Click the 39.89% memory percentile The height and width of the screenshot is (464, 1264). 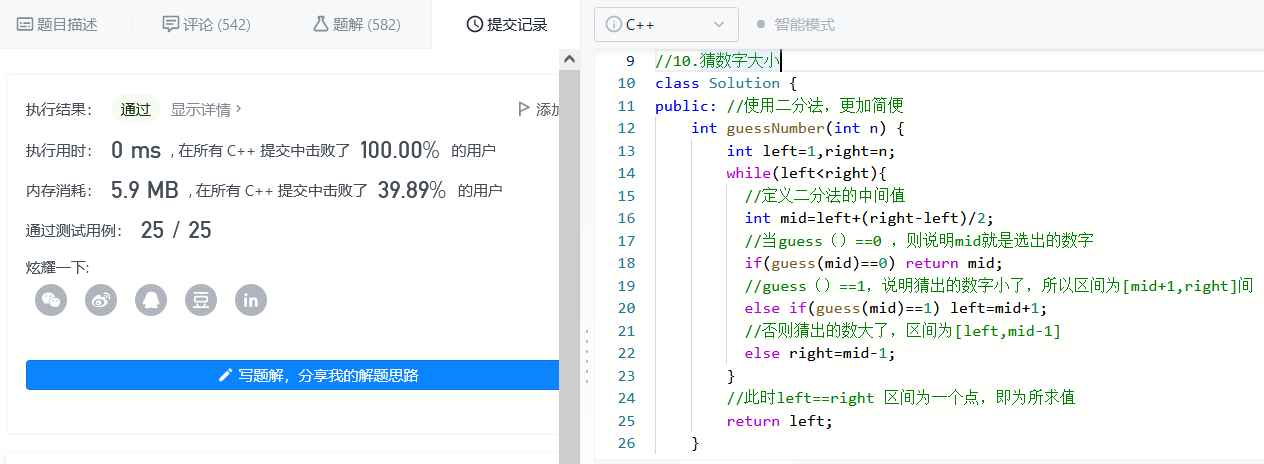tap(411, 190)
